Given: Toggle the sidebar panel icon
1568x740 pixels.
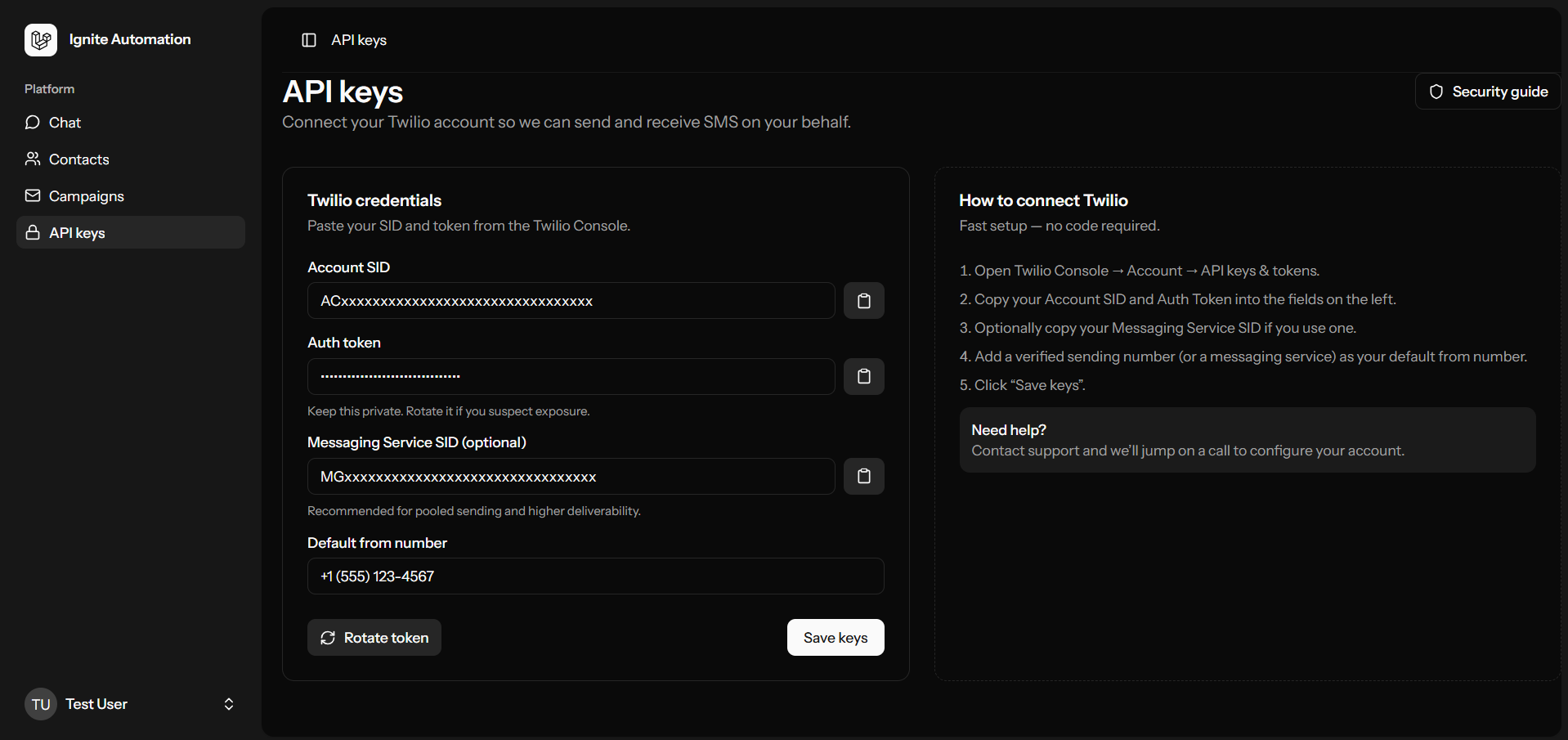Looking at the screenshot, I should click(309, 40).
